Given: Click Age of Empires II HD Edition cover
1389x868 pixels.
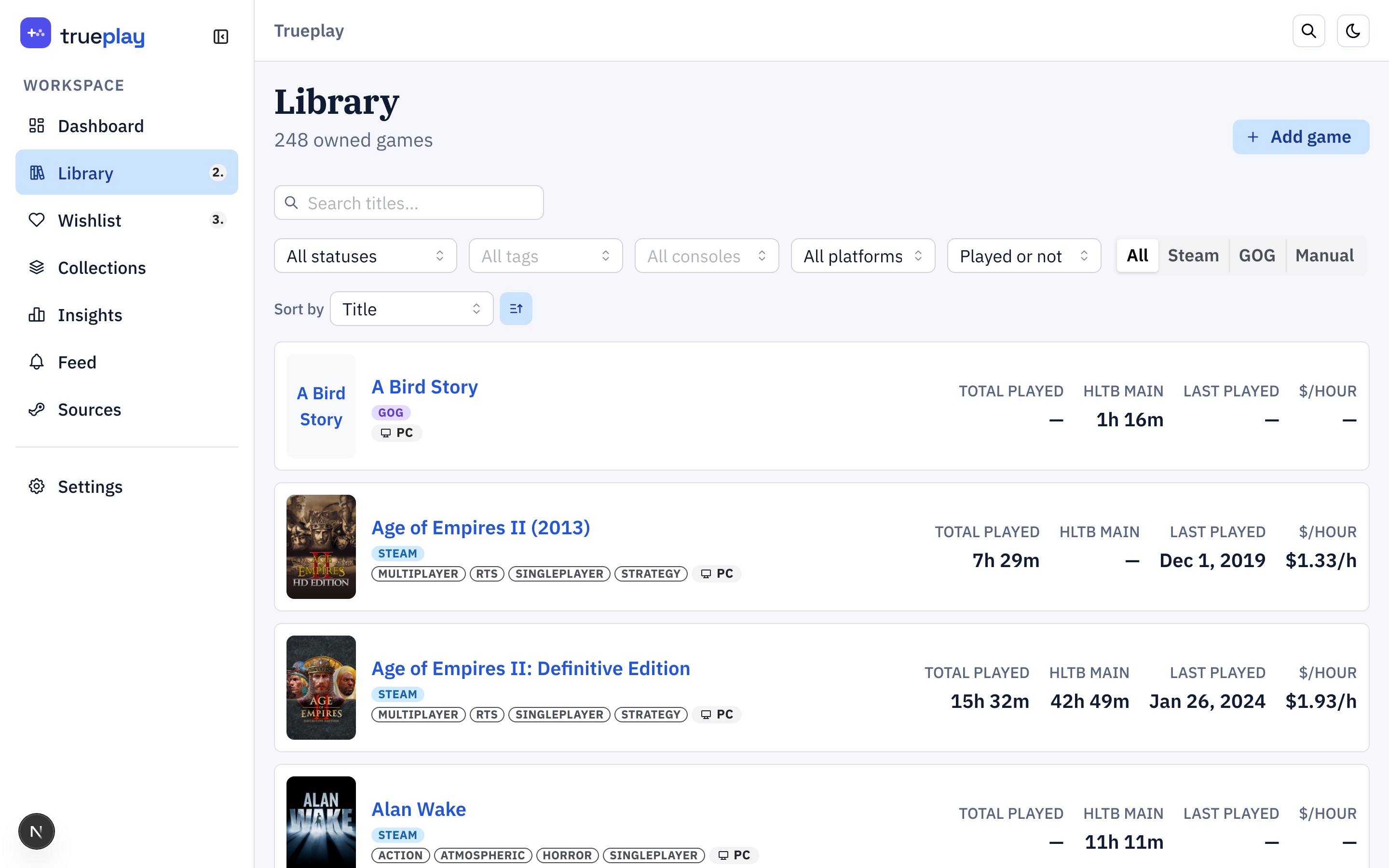Looking at the screenshot, I should (x=321, y=546).
